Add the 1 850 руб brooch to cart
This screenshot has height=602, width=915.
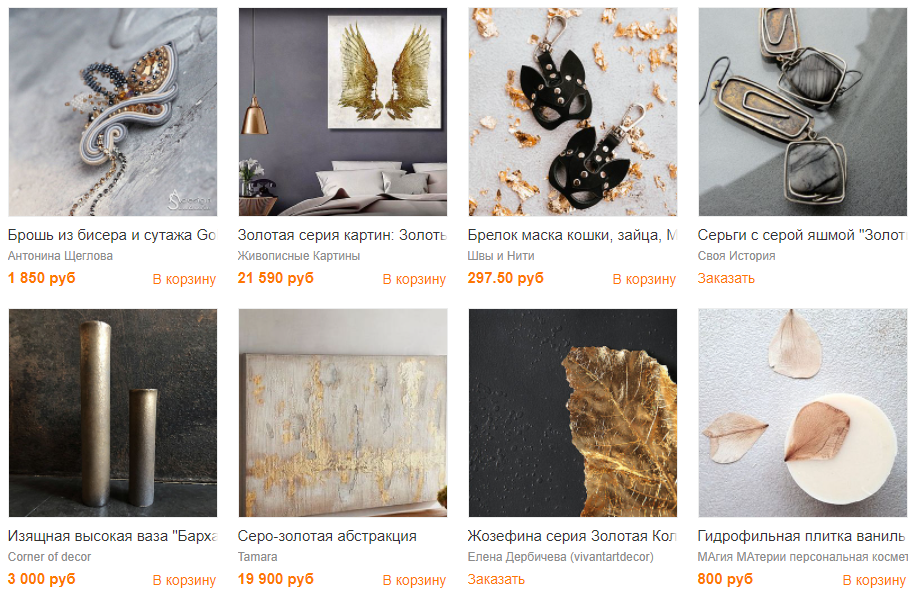click(x=184, y=279)
